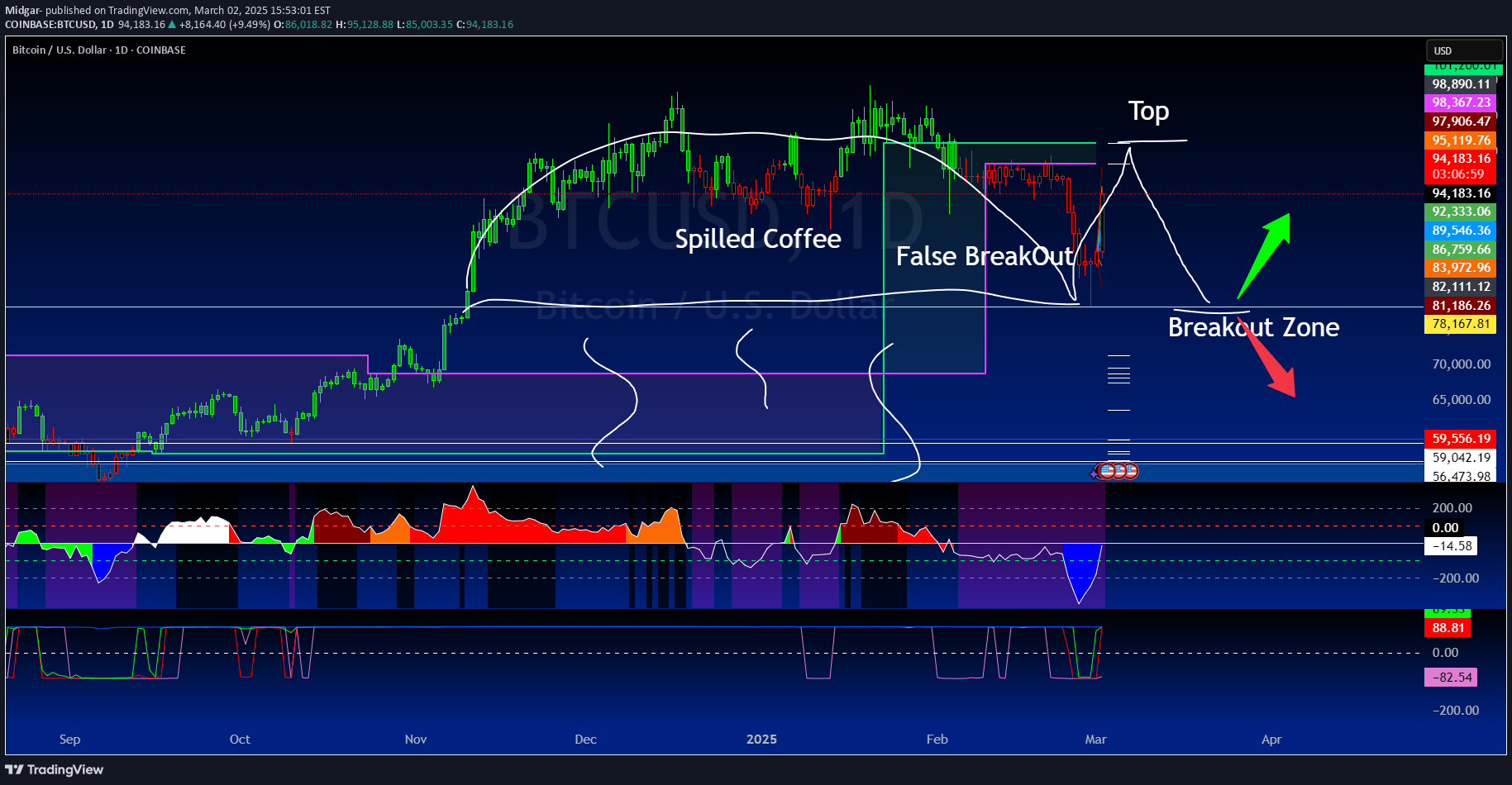Screen dimensions: 1512x785
Task: Click the rightmost US flag event icon
Action: [x=1131, y=471]
